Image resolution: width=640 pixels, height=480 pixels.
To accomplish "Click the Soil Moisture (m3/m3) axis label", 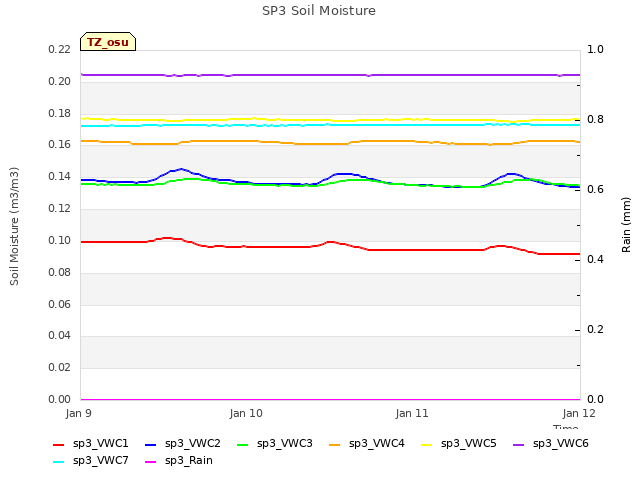I will [14, 226].
